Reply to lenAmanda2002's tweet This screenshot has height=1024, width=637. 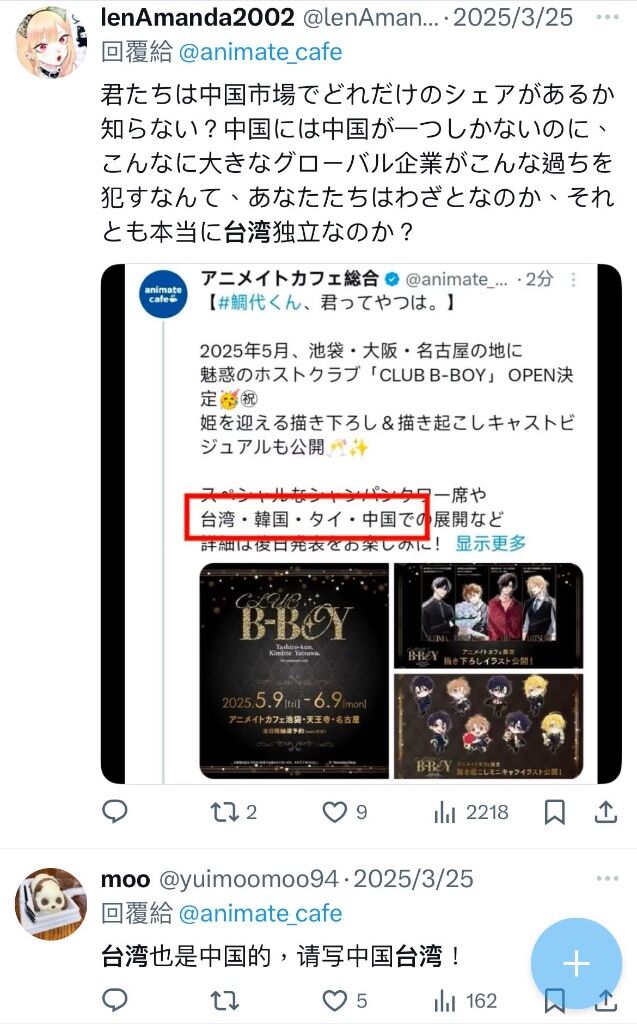(x=115, y=812)
